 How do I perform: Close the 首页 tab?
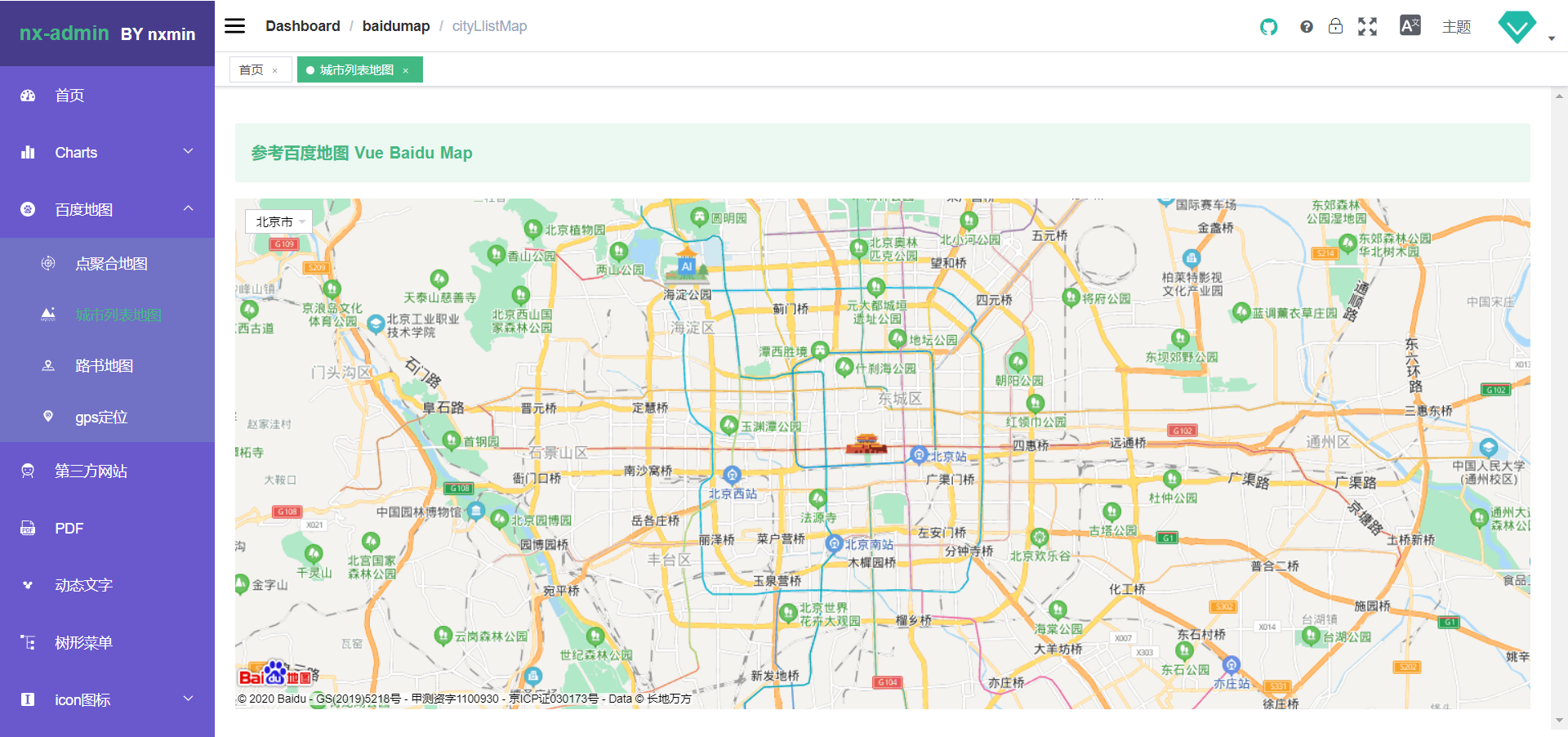(x=275, y=71)
